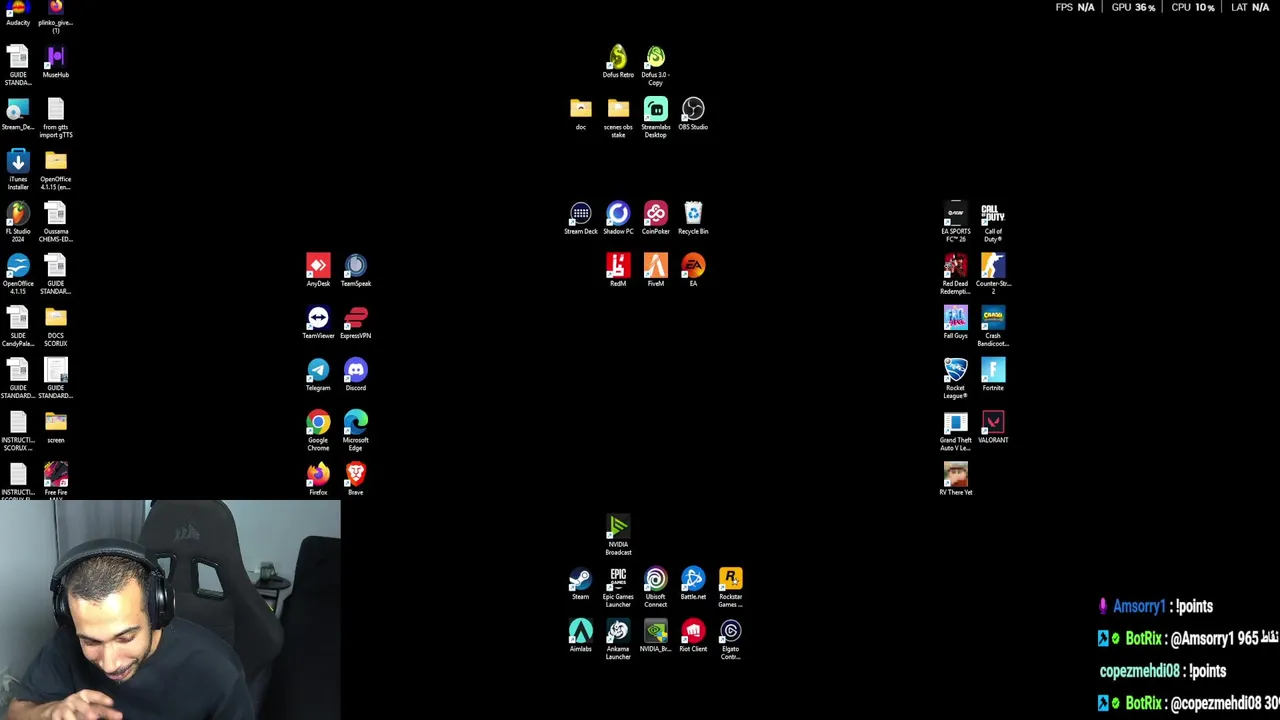Open the Oussama CHEMS-ED… document
Viewport: 1280px width, 720px height.
click(56, 223)
